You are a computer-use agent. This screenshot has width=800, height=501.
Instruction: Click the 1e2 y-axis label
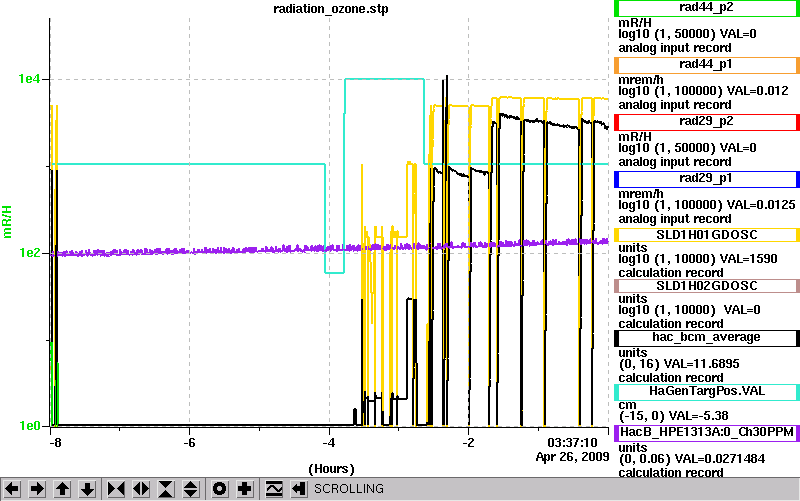[x=29, y=253]
